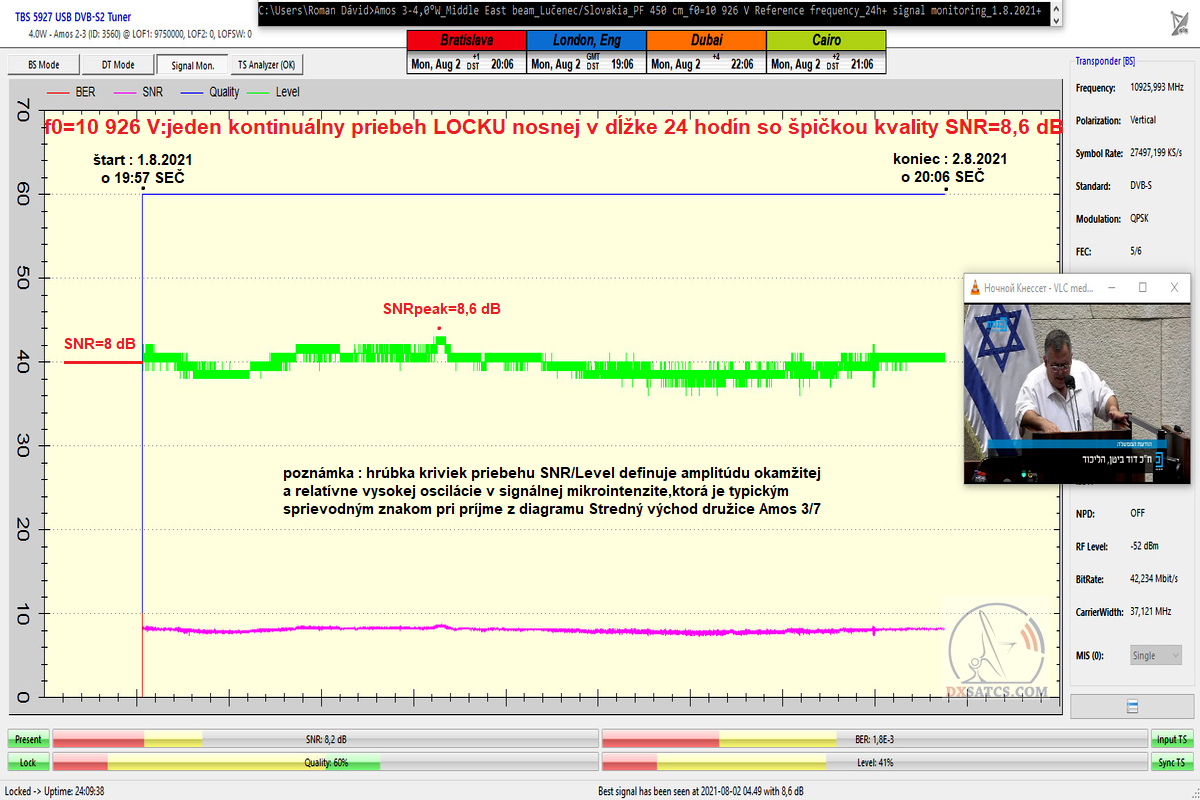Open the TS Analyzer (OK) button
The image size is (1200, 800).
(x=266, y=65)
